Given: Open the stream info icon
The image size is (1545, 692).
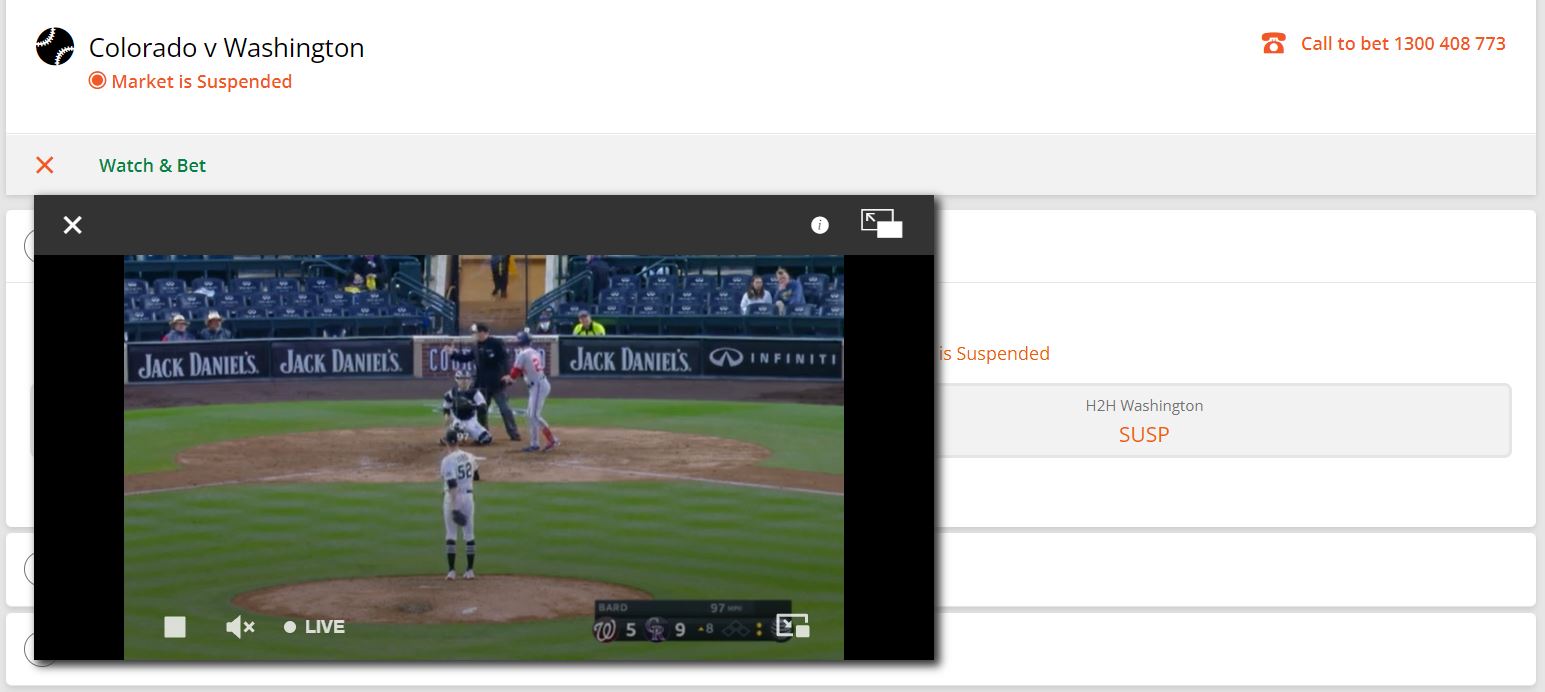Looking at the screenshot, I should click(x=820, y=225).
